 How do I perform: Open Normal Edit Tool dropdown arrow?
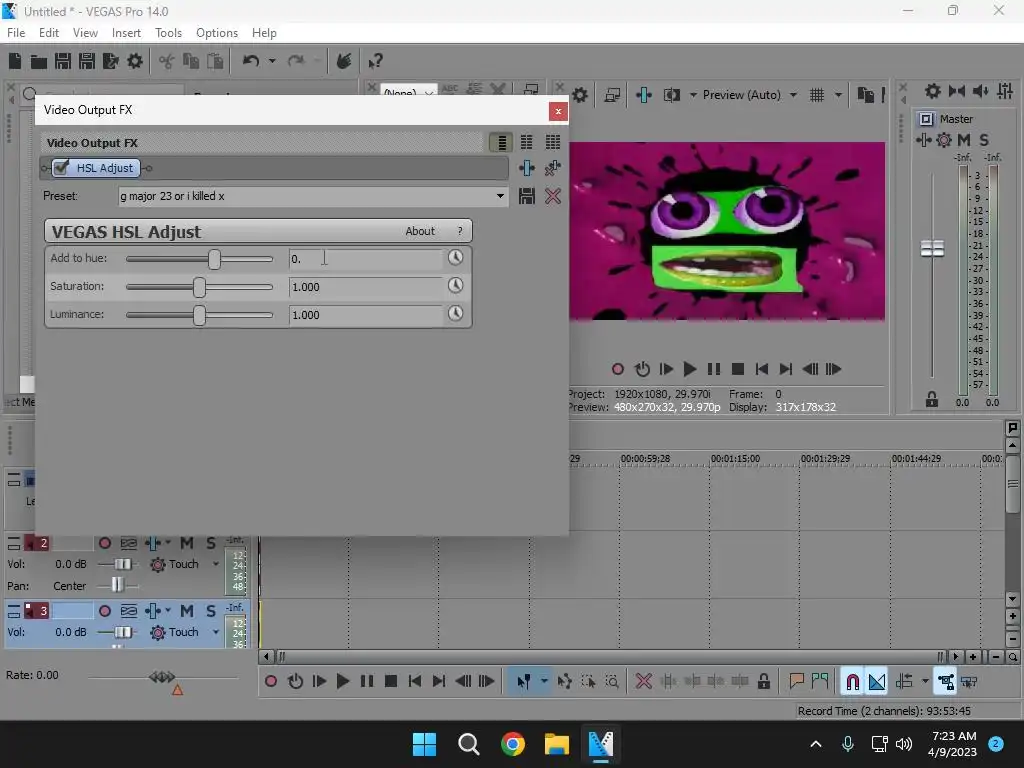[x=544, y=682]
